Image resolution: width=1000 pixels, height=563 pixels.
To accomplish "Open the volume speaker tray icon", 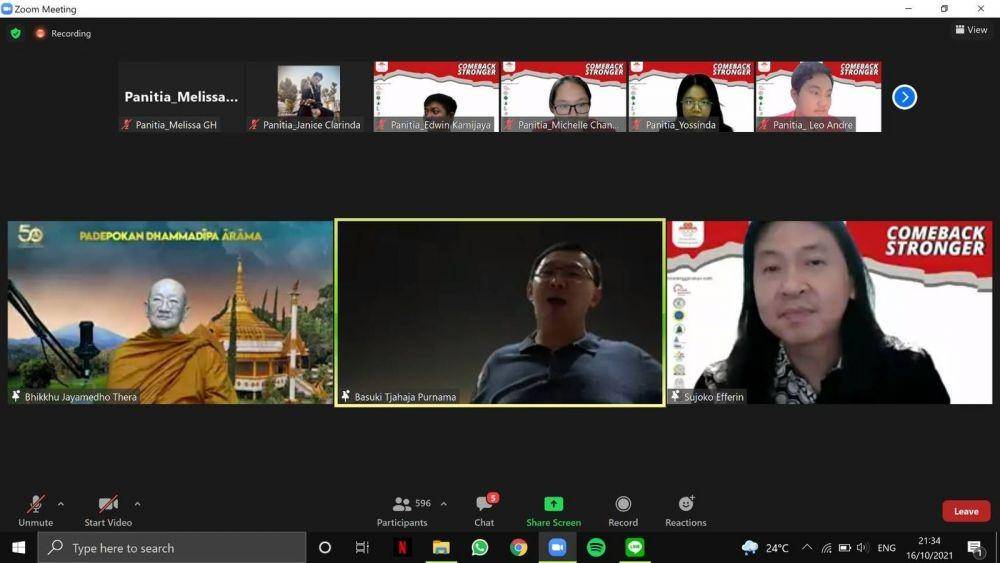I will [863, 548].
